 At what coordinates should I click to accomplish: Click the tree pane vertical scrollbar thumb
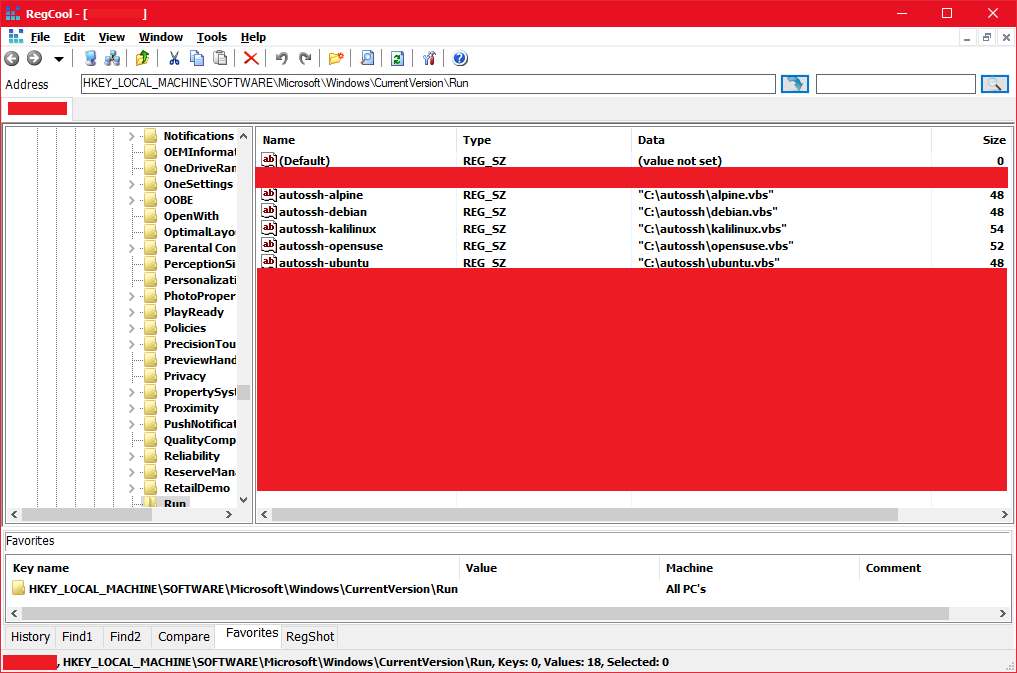tap(243, 392)
